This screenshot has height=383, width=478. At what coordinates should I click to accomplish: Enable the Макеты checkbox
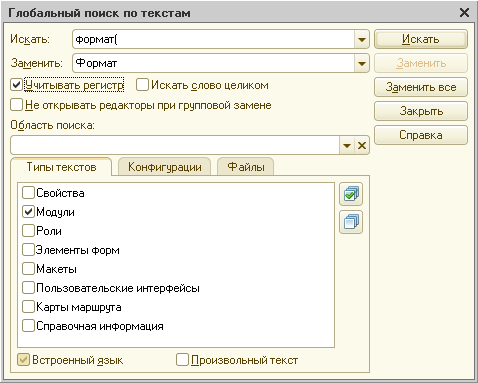pos(28,269)
